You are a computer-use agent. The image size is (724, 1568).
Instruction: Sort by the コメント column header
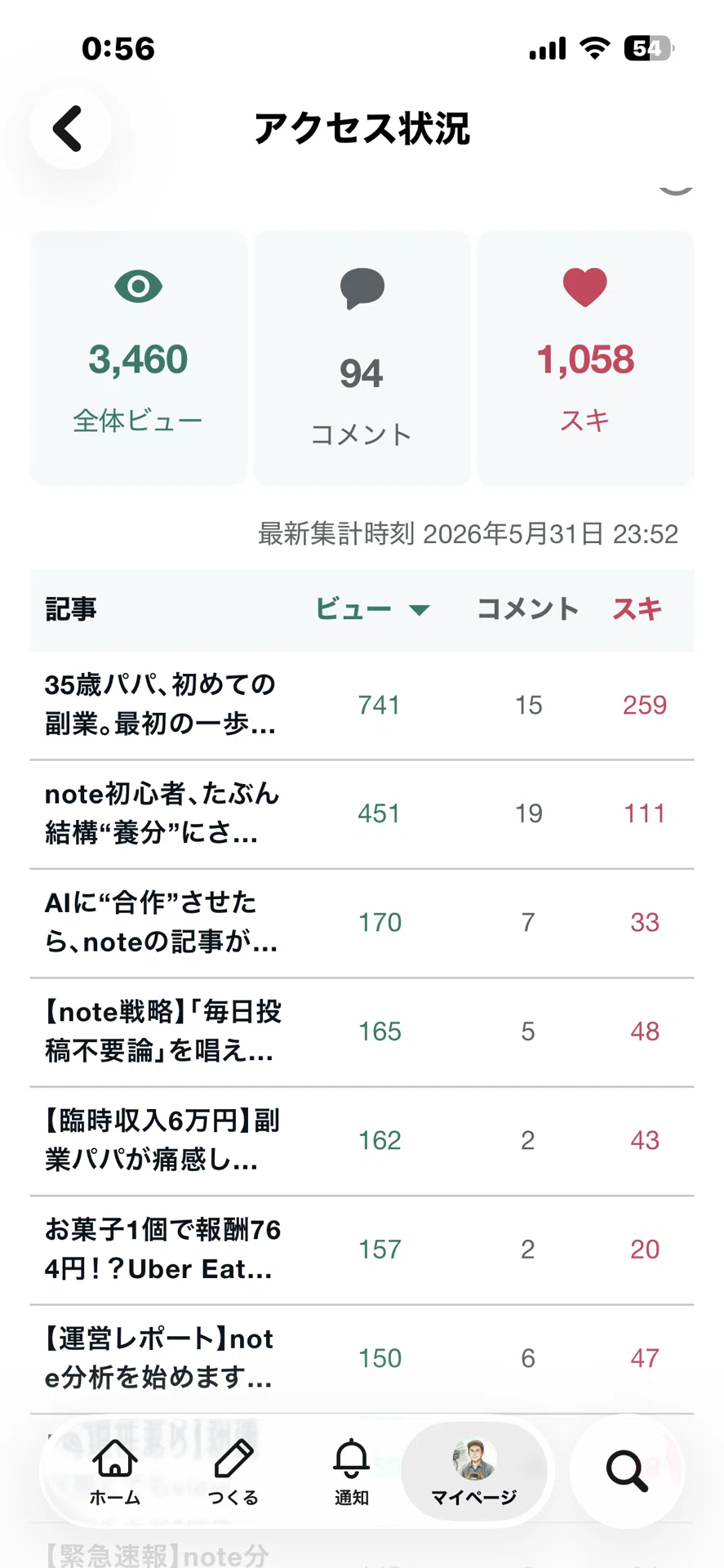click(528, 609)
